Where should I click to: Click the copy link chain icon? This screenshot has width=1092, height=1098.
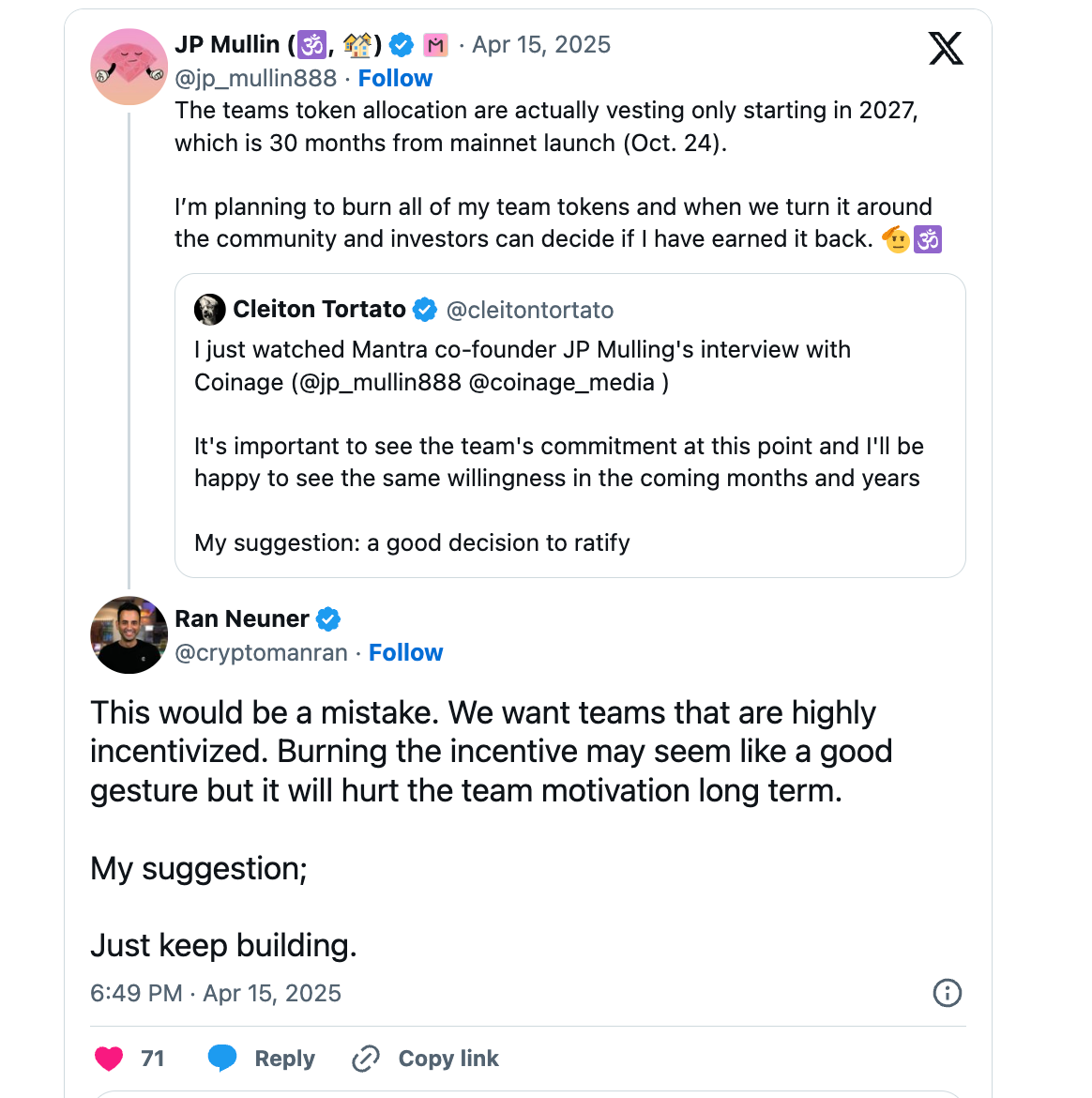365,1059
